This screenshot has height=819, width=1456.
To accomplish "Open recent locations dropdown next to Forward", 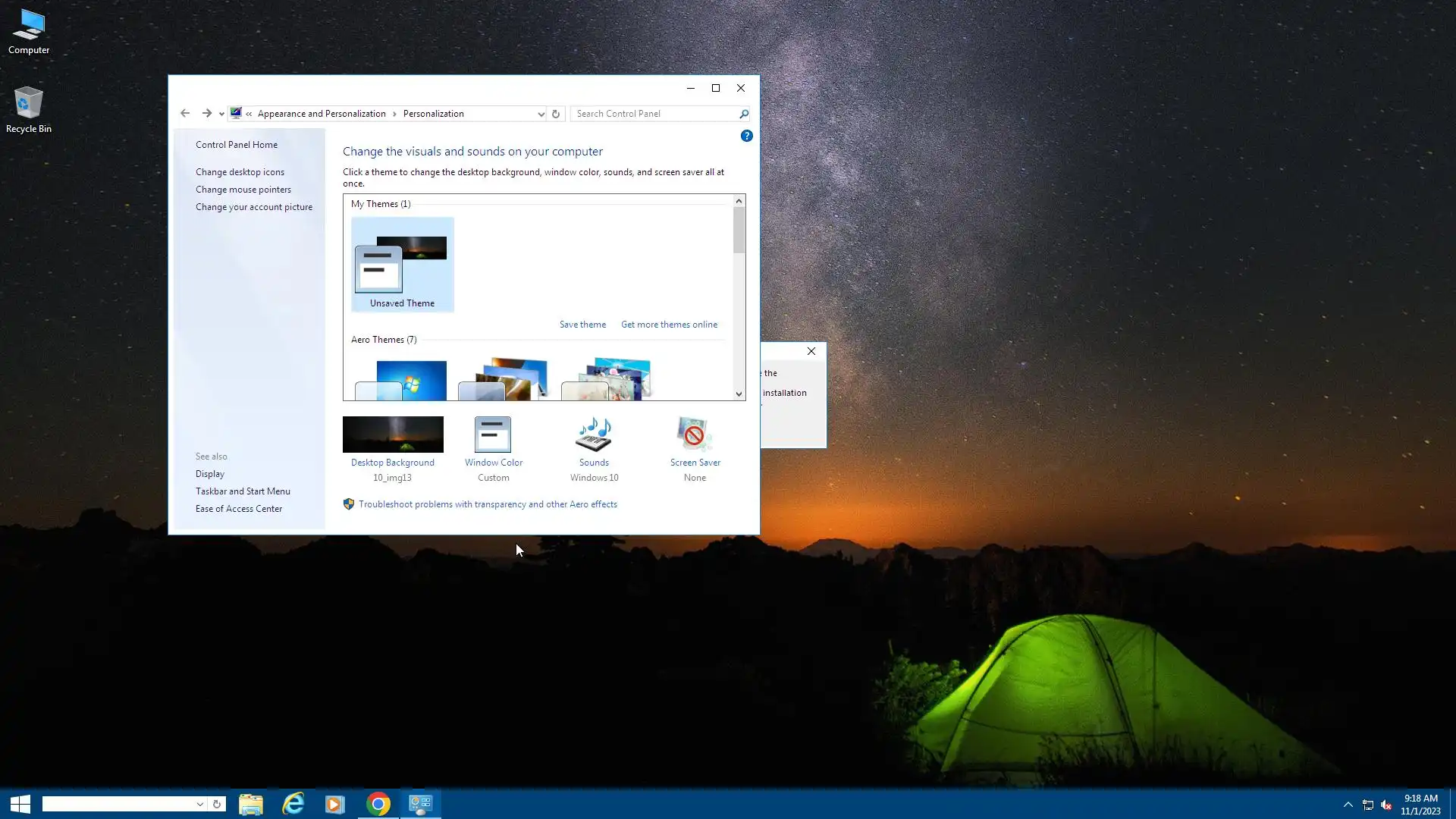I will pyautogui.click(x=221, y=115).
